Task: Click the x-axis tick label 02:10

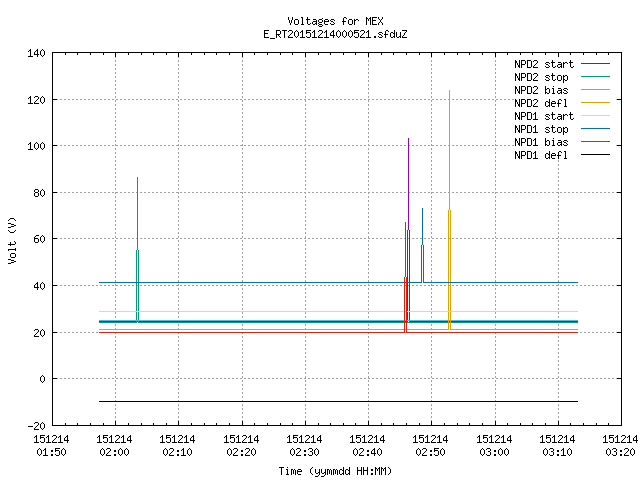Action: pos(178,452)
